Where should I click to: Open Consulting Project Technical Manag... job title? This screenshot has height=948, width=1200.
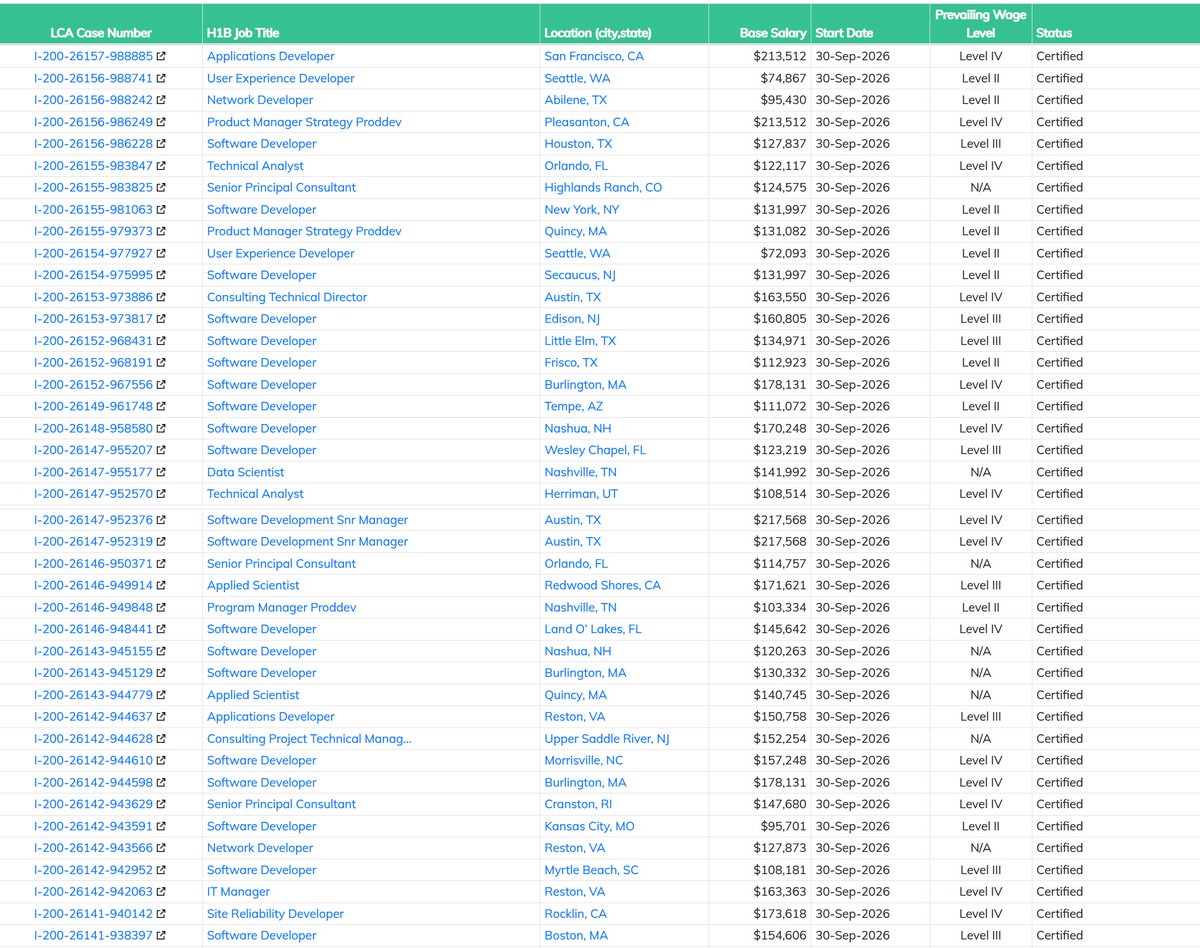point(309,739)
